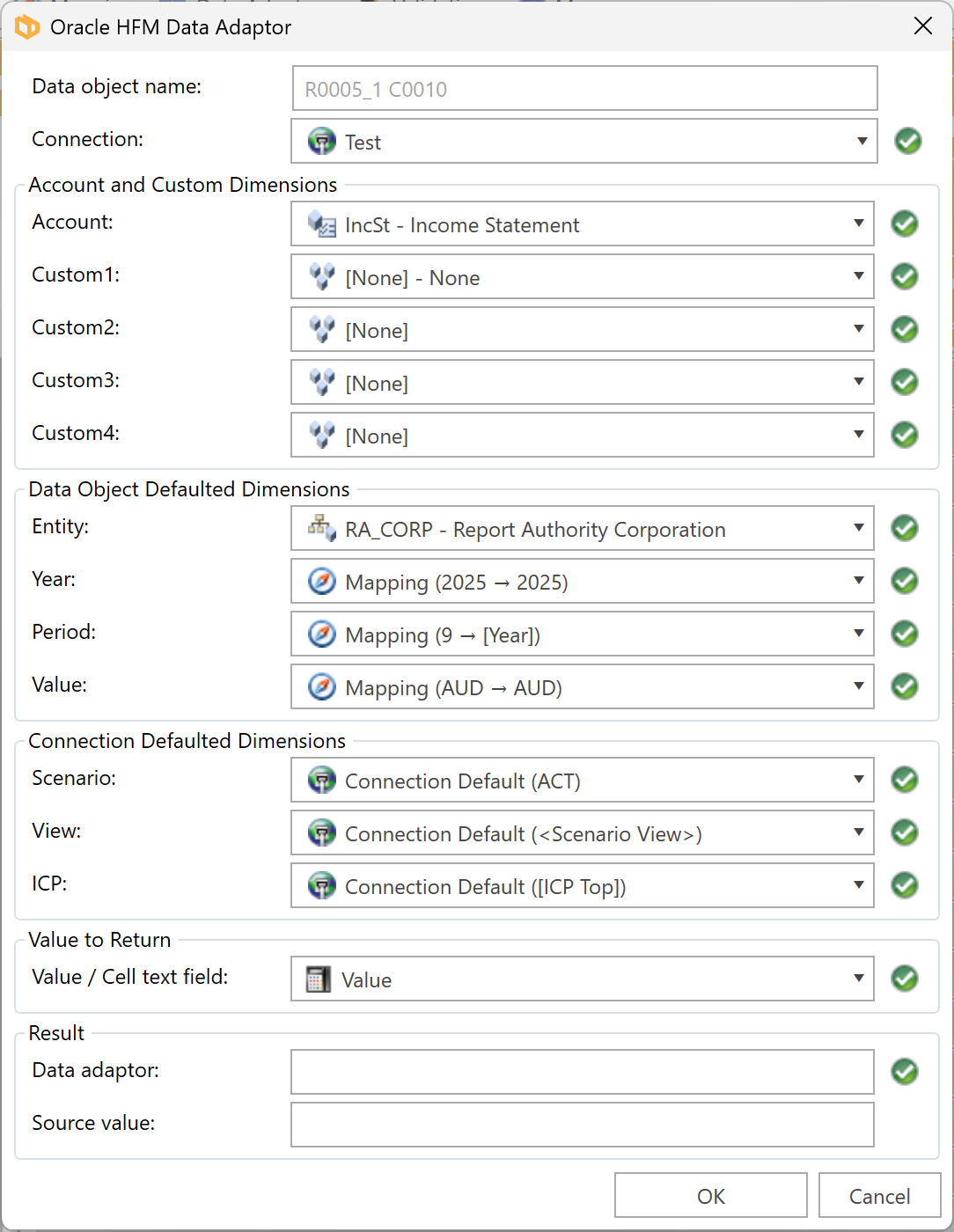Viewport: 954px width, 1232px height.
Task: Open the Custom3 dropdown arrow
Action: coord(858,382)
